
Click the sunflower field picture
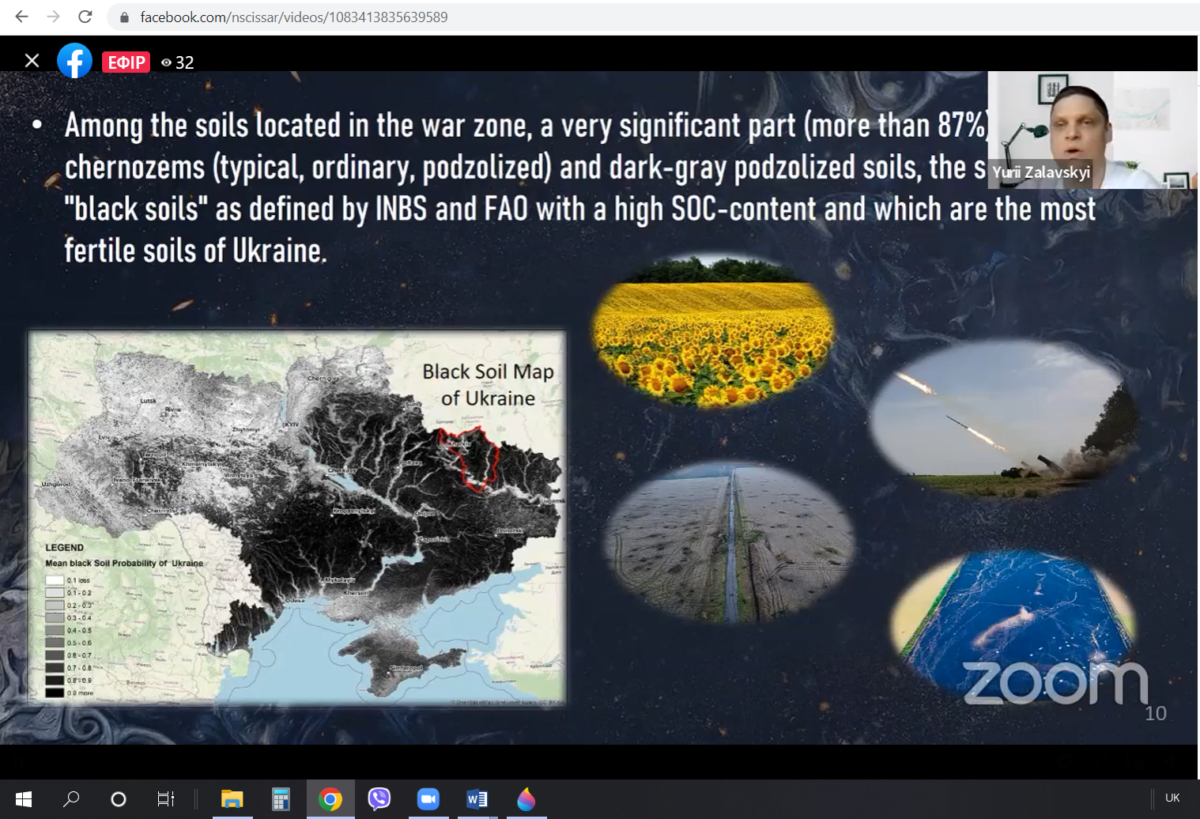713,331
